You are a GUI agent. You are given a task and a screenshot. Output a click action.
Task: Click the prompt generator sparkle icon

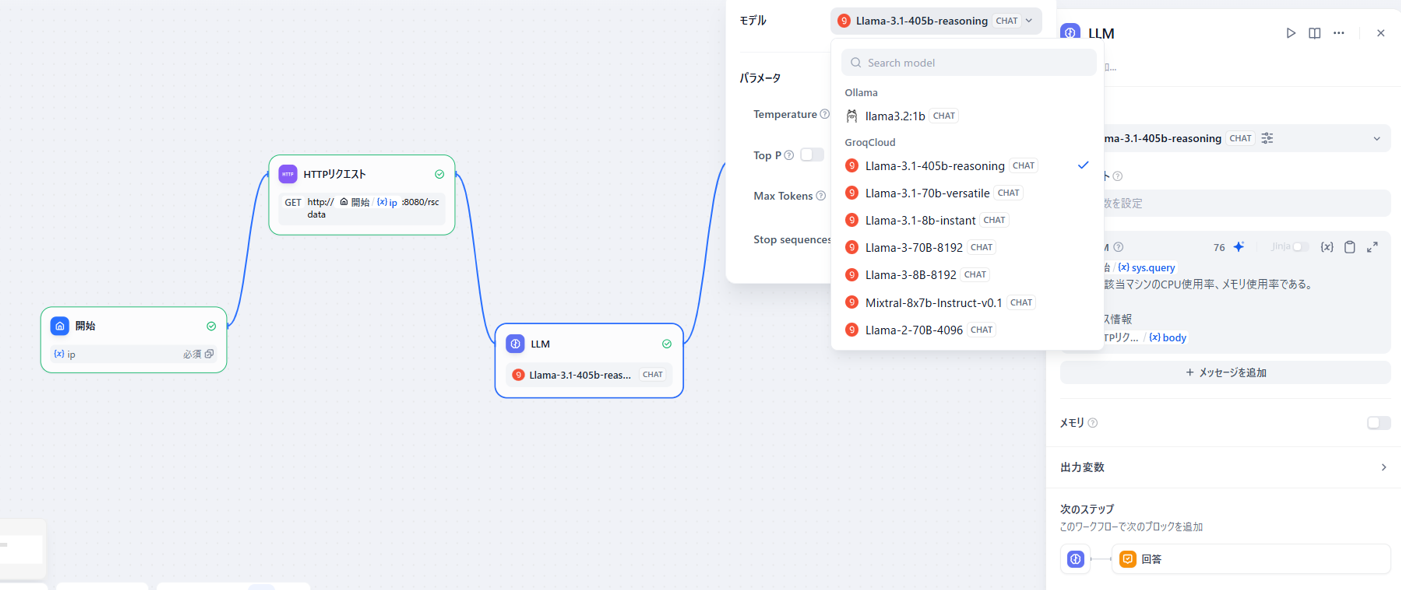coord(1238,247)
